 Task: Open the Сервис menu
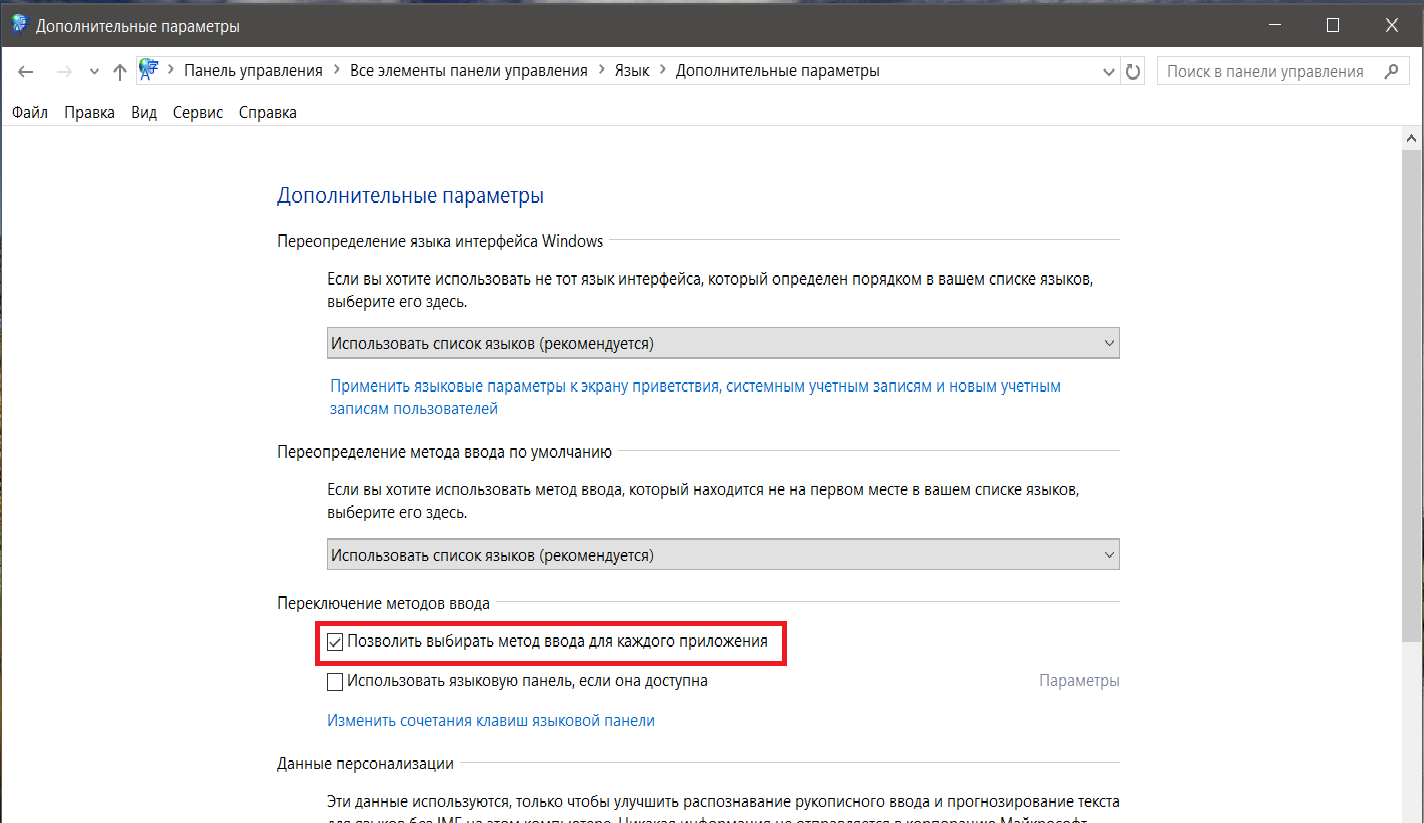click(198, 113)
